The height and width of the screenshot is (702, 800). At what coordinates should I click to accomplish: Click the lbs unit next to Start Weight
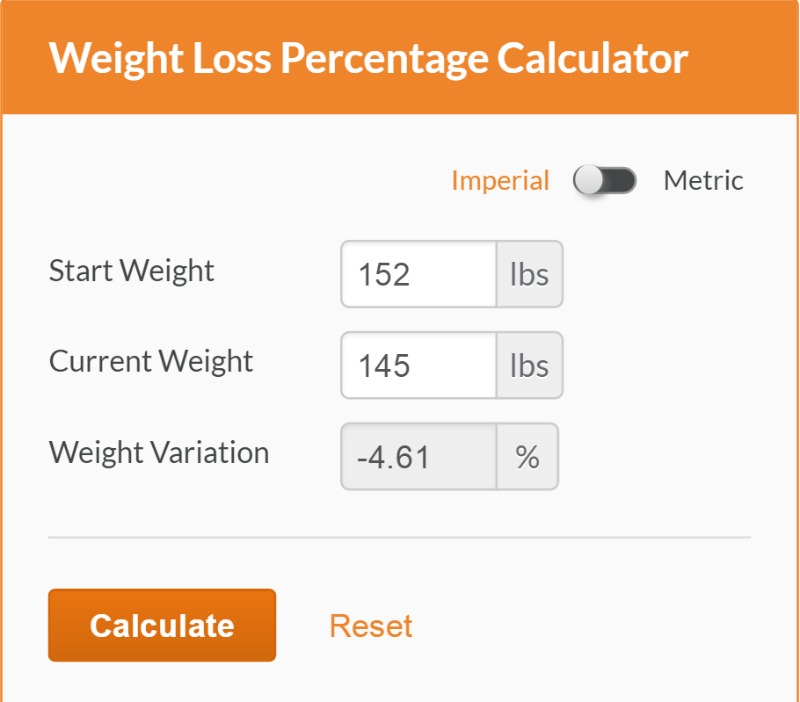pos(528,274)
